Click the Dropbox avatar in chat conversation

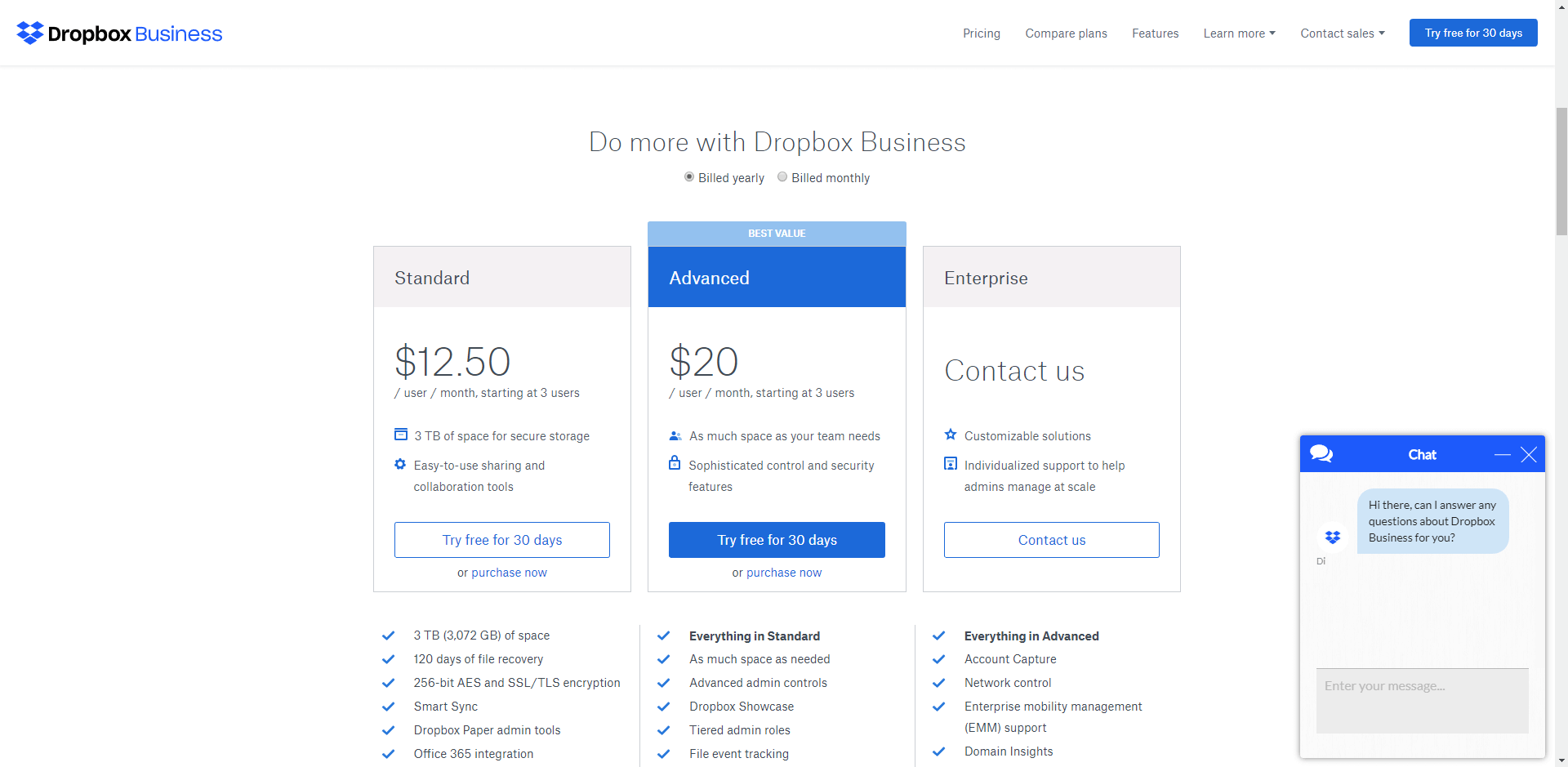click(x=1333, y=537)
